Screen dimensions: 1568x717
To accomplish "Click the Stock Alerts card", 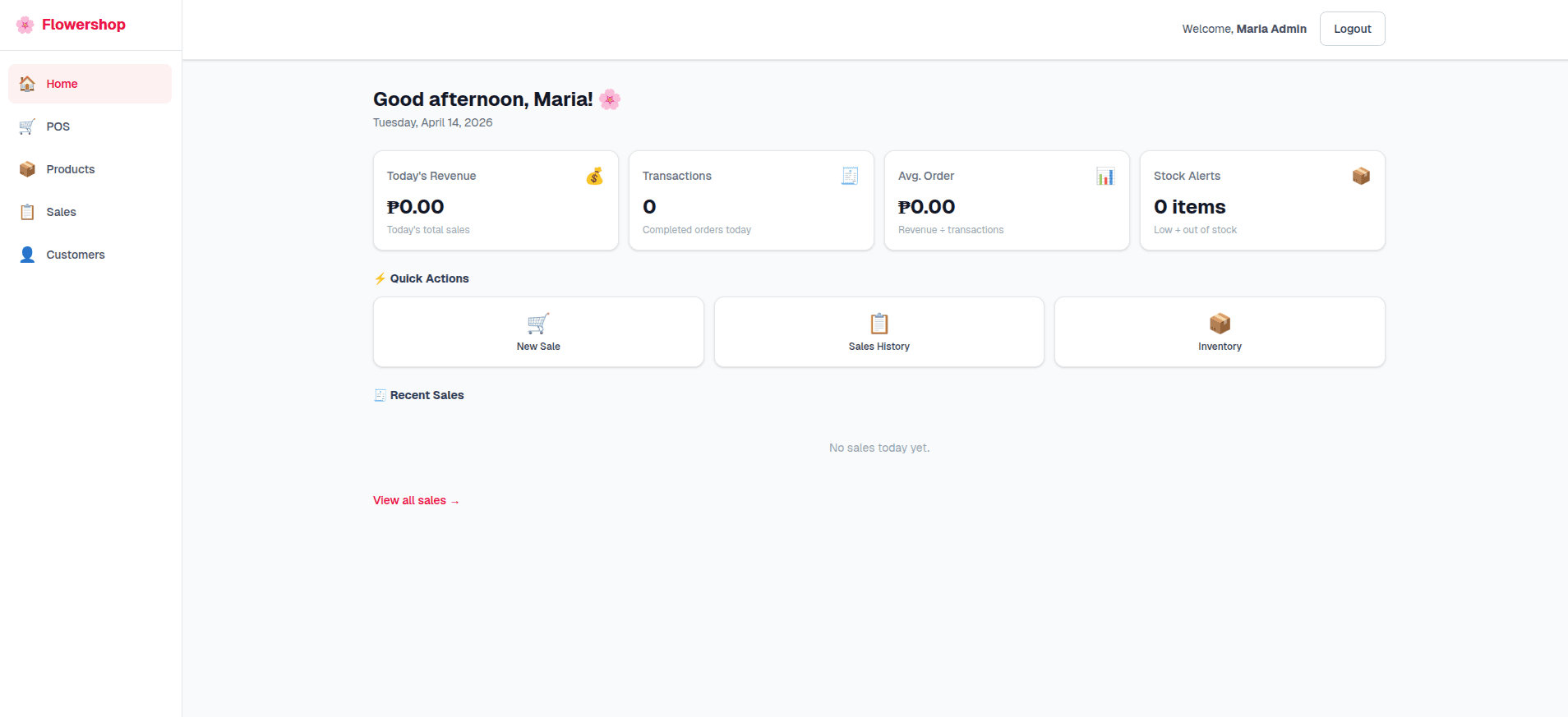I will (1262, 200).
